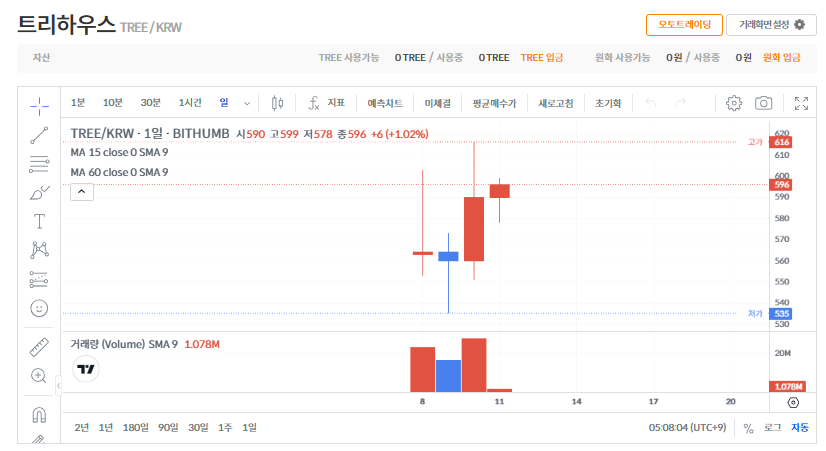Collapse the drawing toolbar side arrow
The width and height of the screenshot is (826, 451).
pos(58,386)
